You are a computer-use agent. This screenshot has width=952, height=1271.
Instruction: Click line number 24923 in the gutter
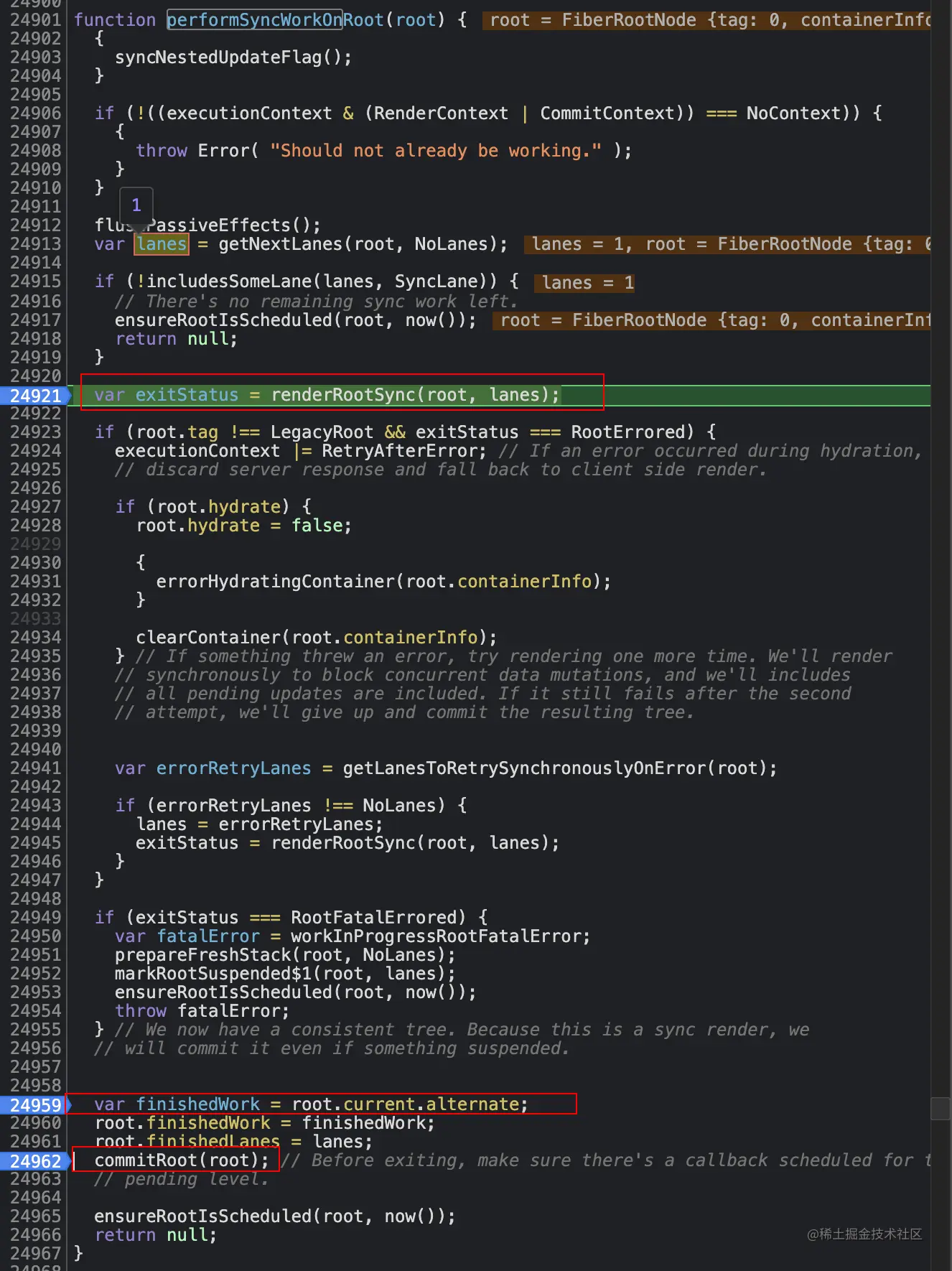tap(36, 432)
